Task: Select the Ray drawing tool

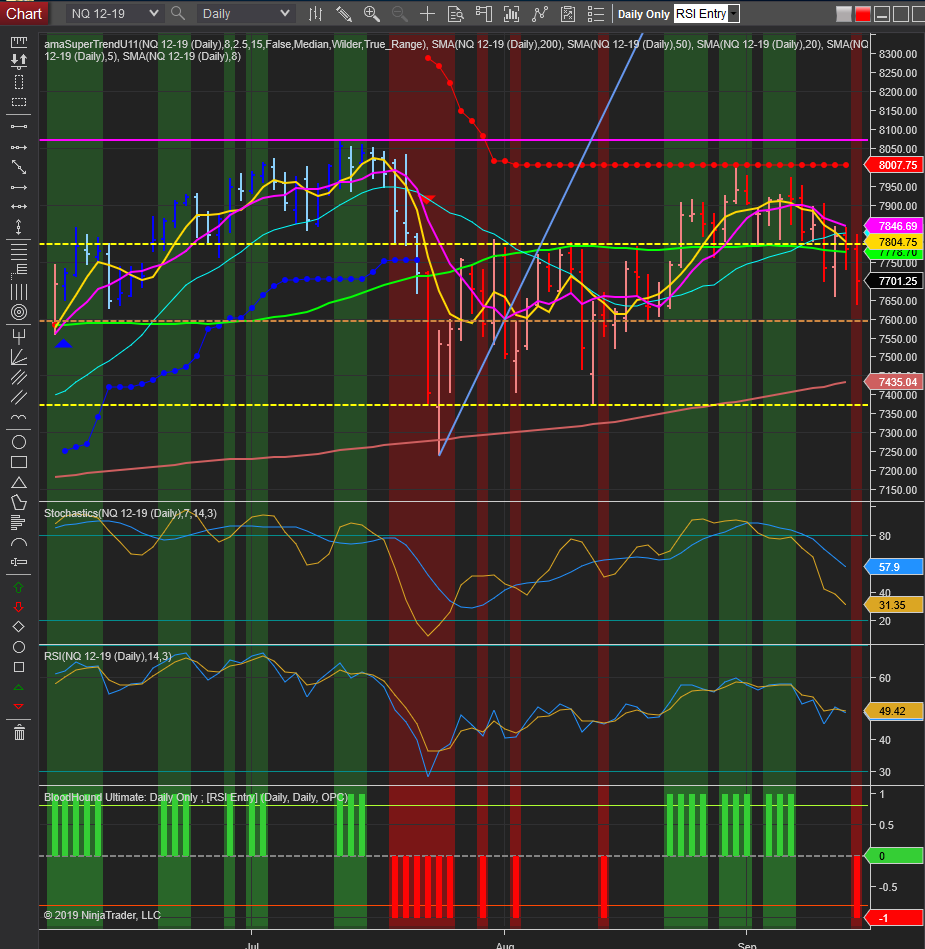Action: (x=19, y=147)
